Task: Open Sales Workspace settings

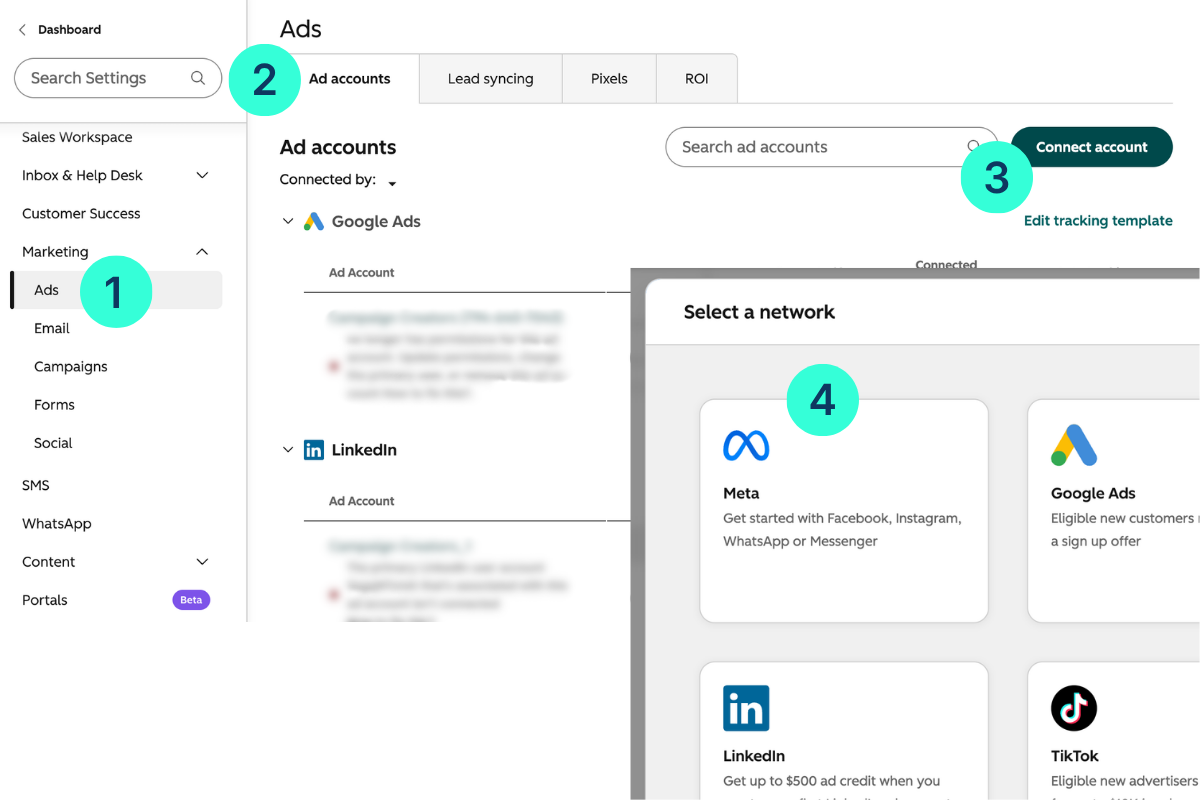Action: click(77, 137)
